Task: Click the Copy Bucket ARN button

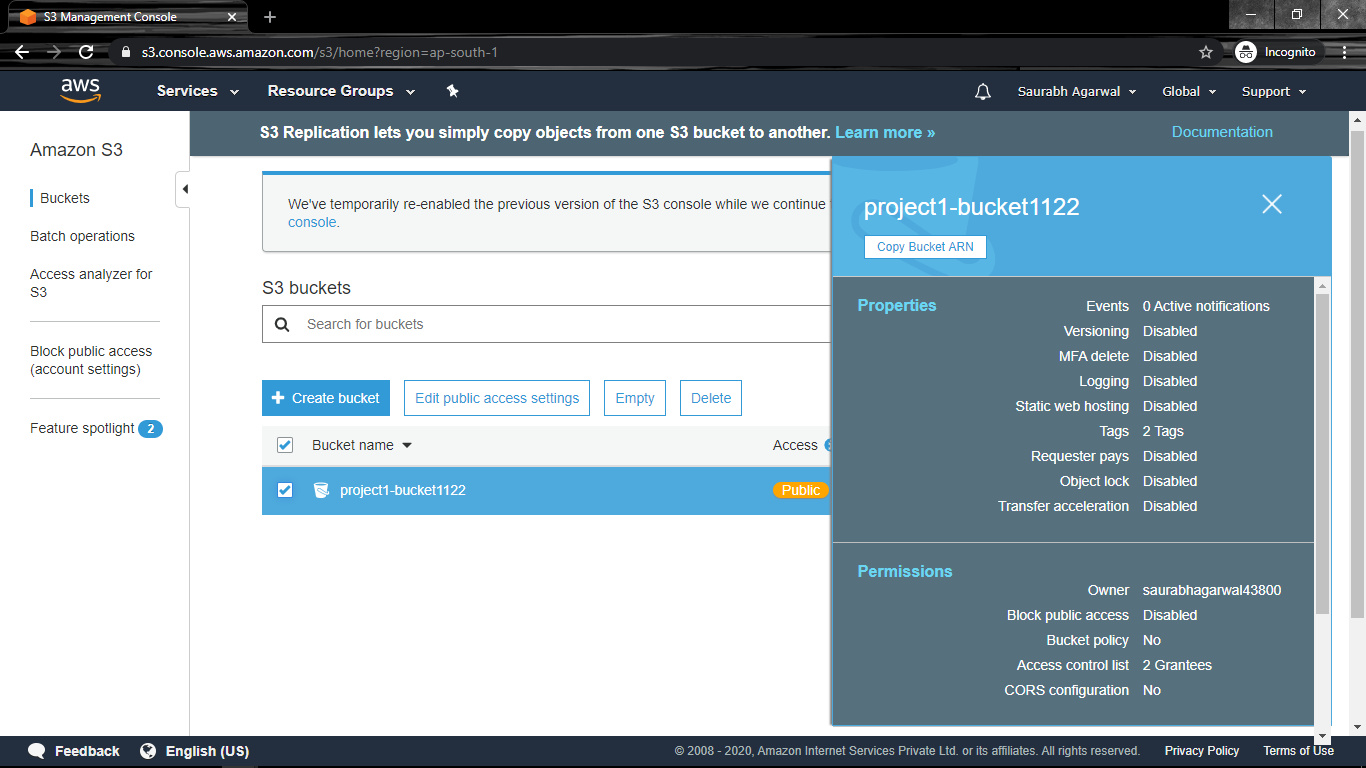Action: click(925, 247)
